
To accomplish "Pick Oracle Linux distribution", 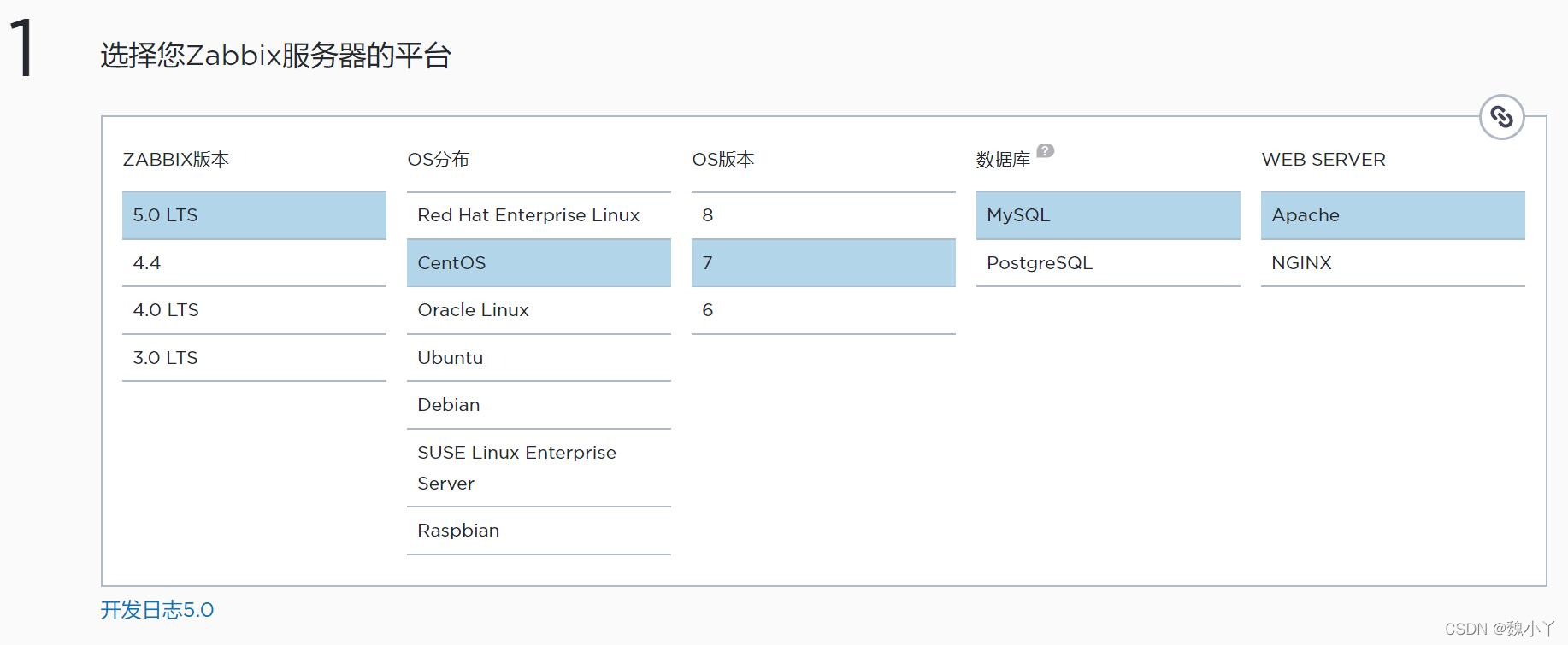I will coord(539,310).
